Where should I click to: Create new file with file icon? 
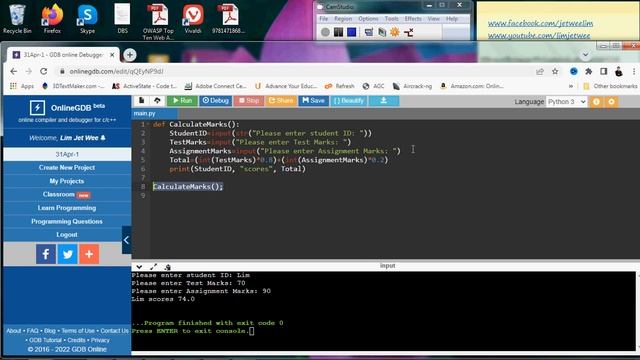[141, 101]
